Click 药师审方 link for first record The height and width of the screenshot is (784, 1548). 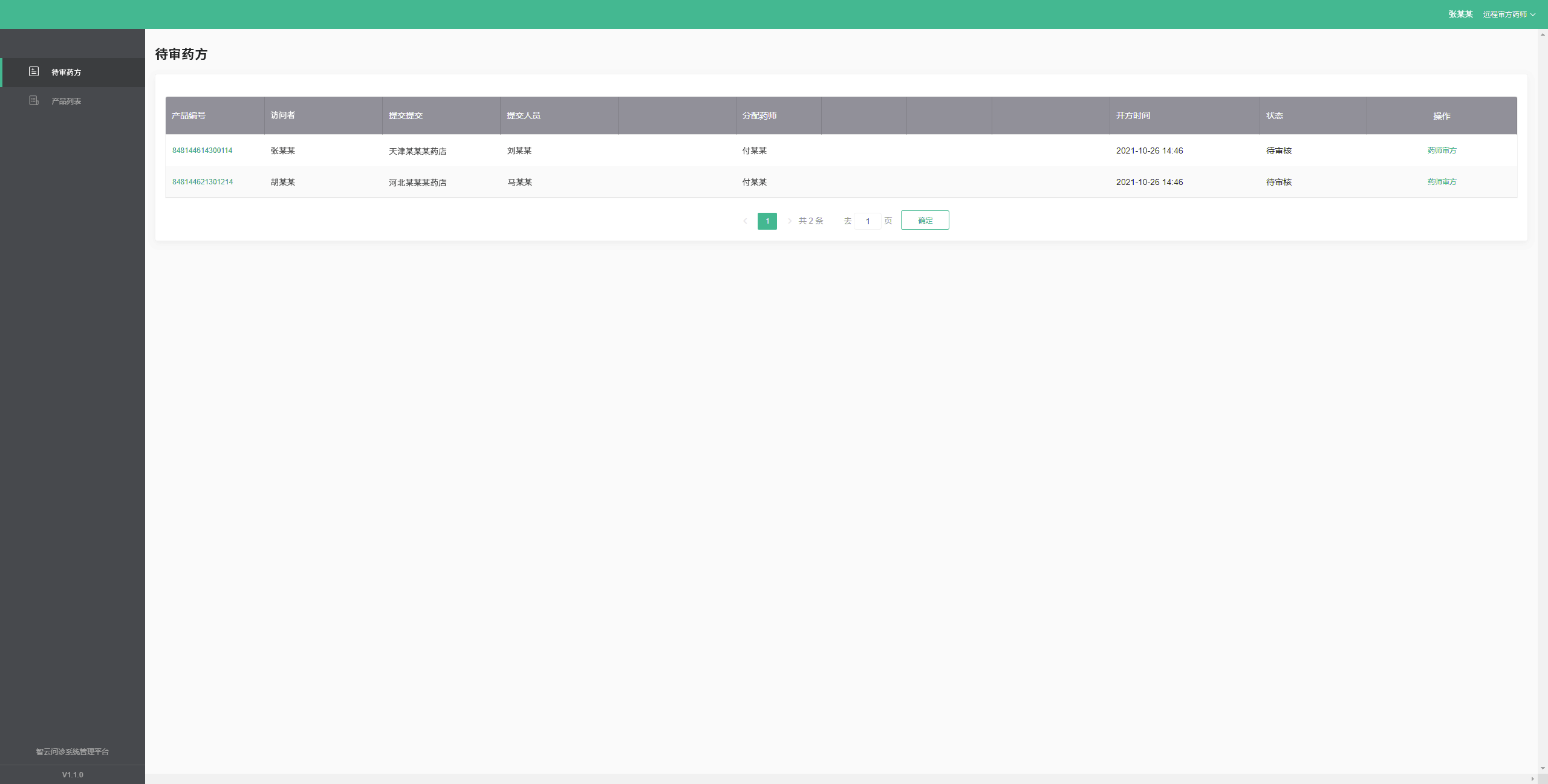[x=1442, y=150]
